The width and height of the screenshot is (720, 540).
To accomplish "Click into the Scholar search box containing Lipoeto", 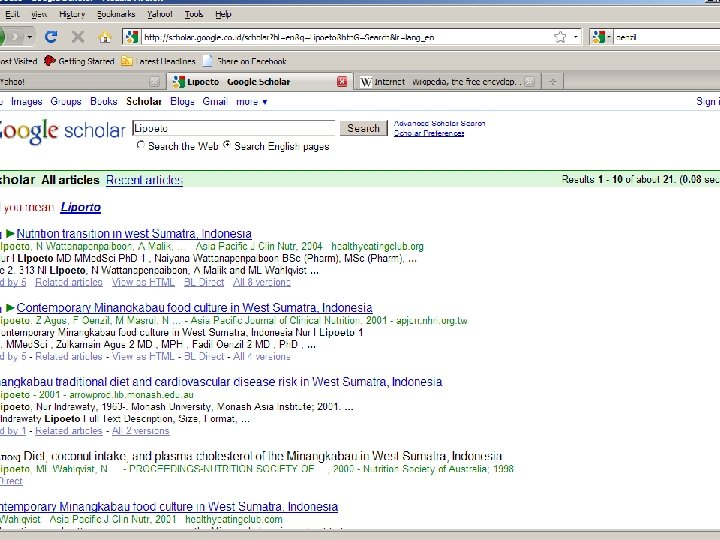I will [x=234, y=128].
